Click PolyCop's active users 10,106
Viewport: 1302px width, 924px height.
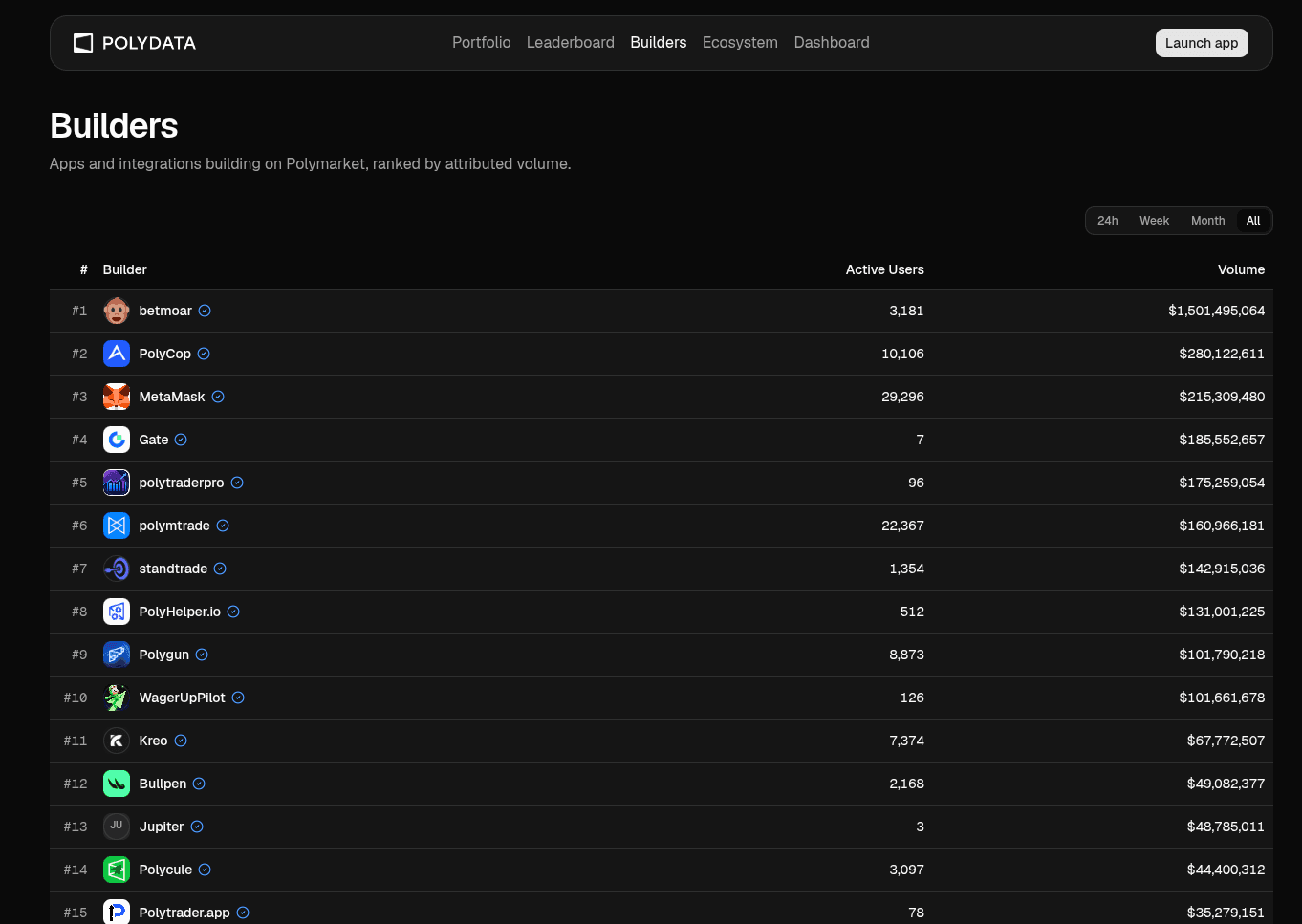coord(902,354)
